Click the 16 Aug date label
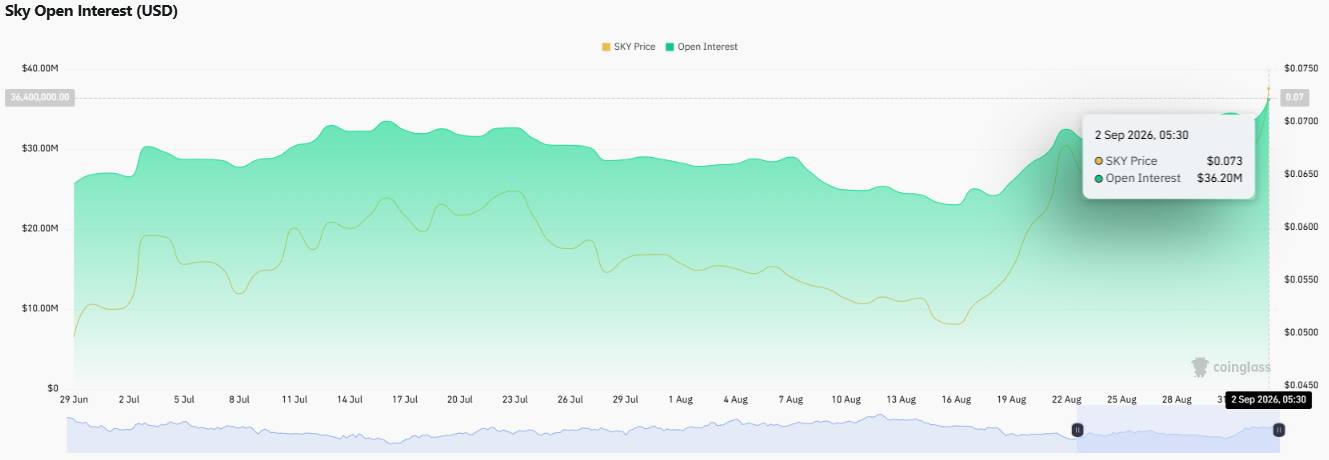 click(x=956, y=399)
